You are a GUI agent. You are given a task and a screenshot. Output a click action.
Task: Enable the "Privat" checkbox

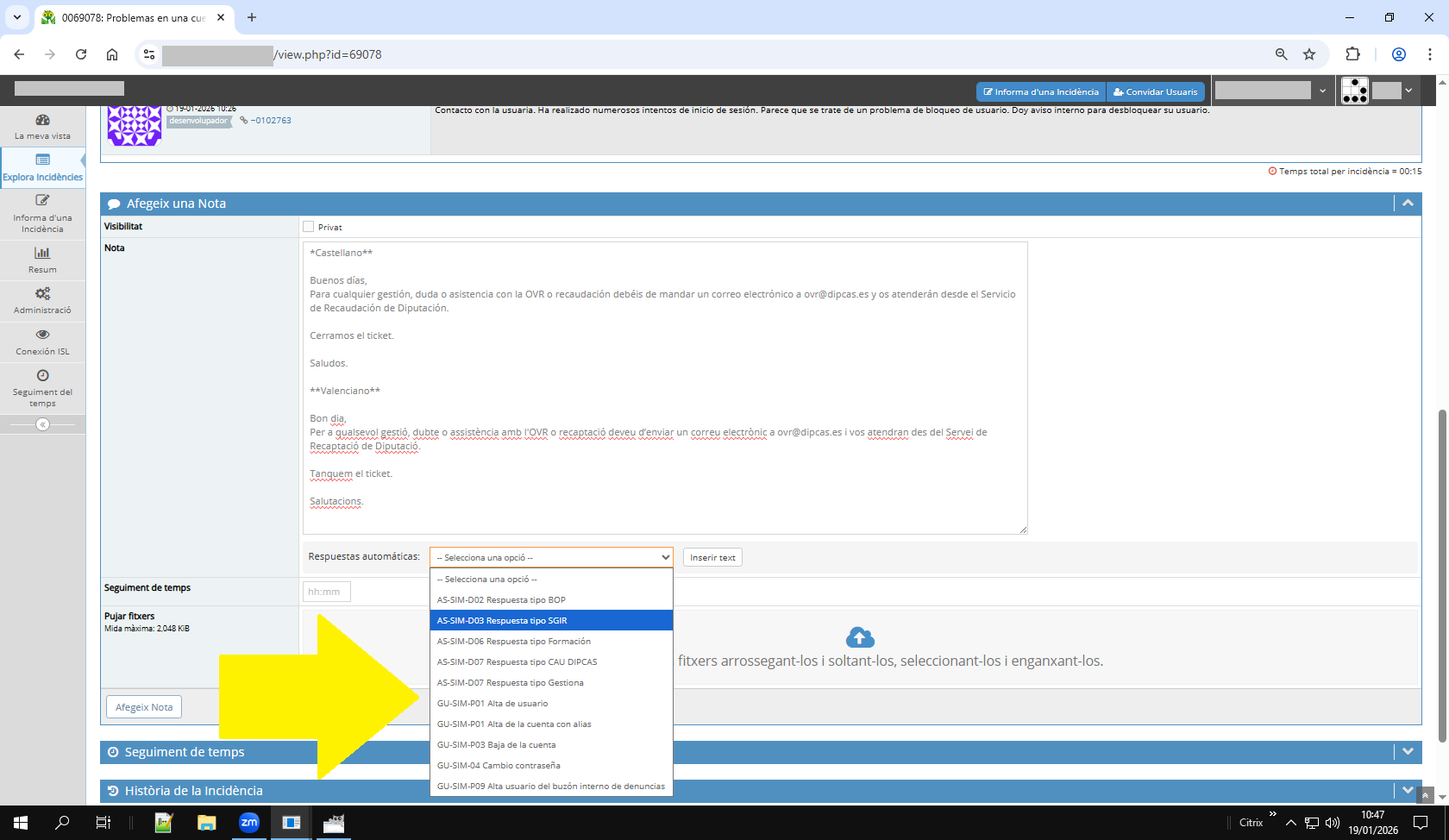tap(309, 226)
